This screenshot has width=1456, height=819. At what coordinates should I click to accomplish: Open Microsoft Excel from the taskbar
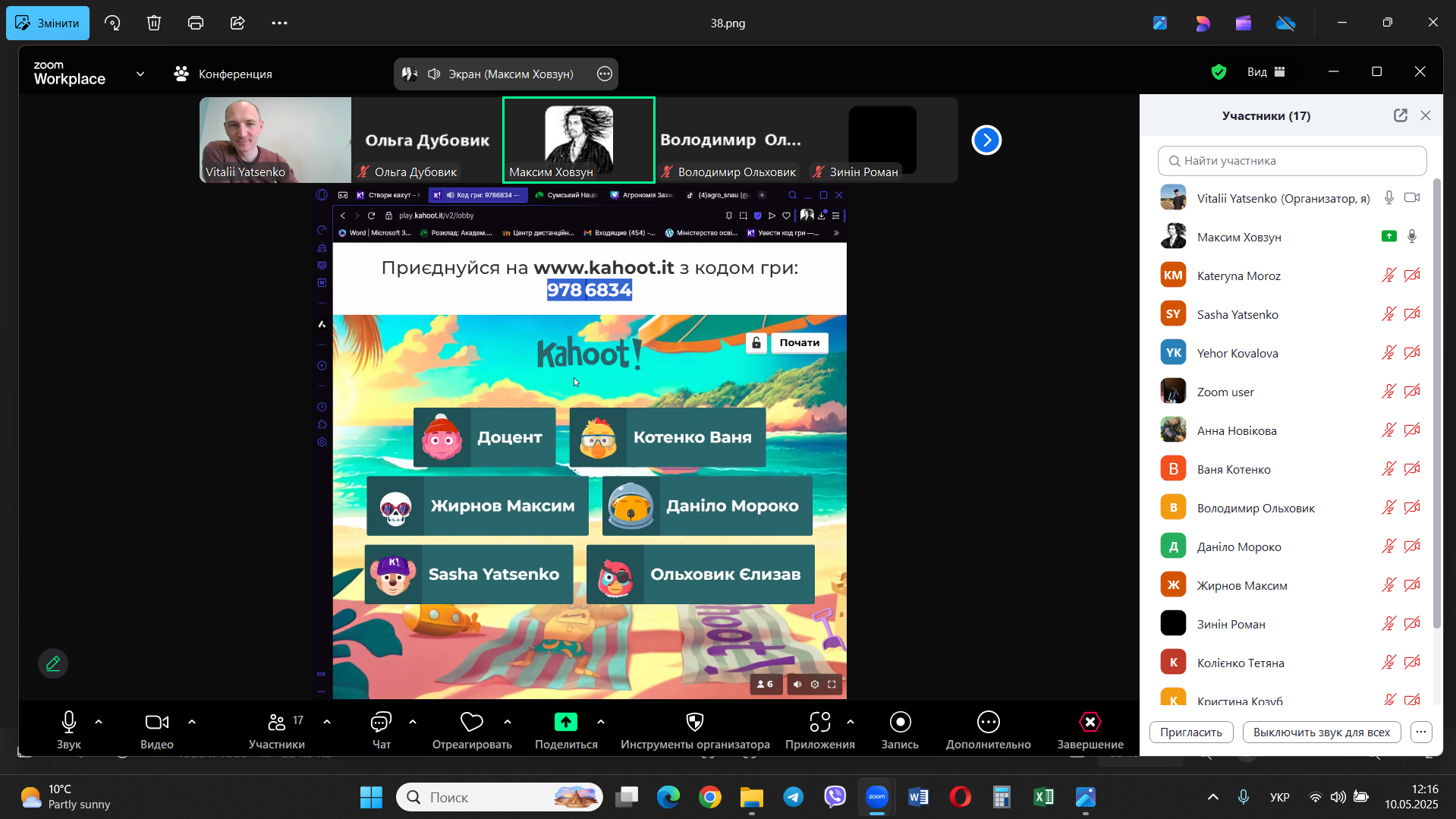click(x=1043, y=797)
